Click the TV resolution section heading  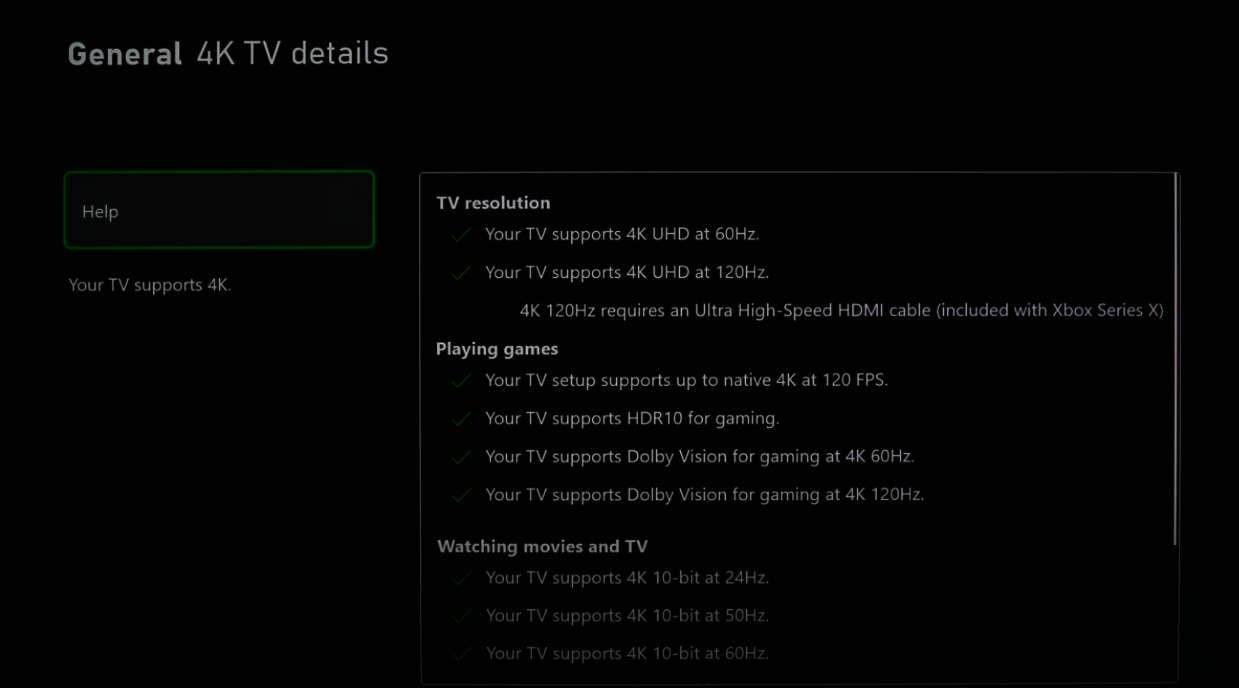pyautogui.click(x=493, y=203)
